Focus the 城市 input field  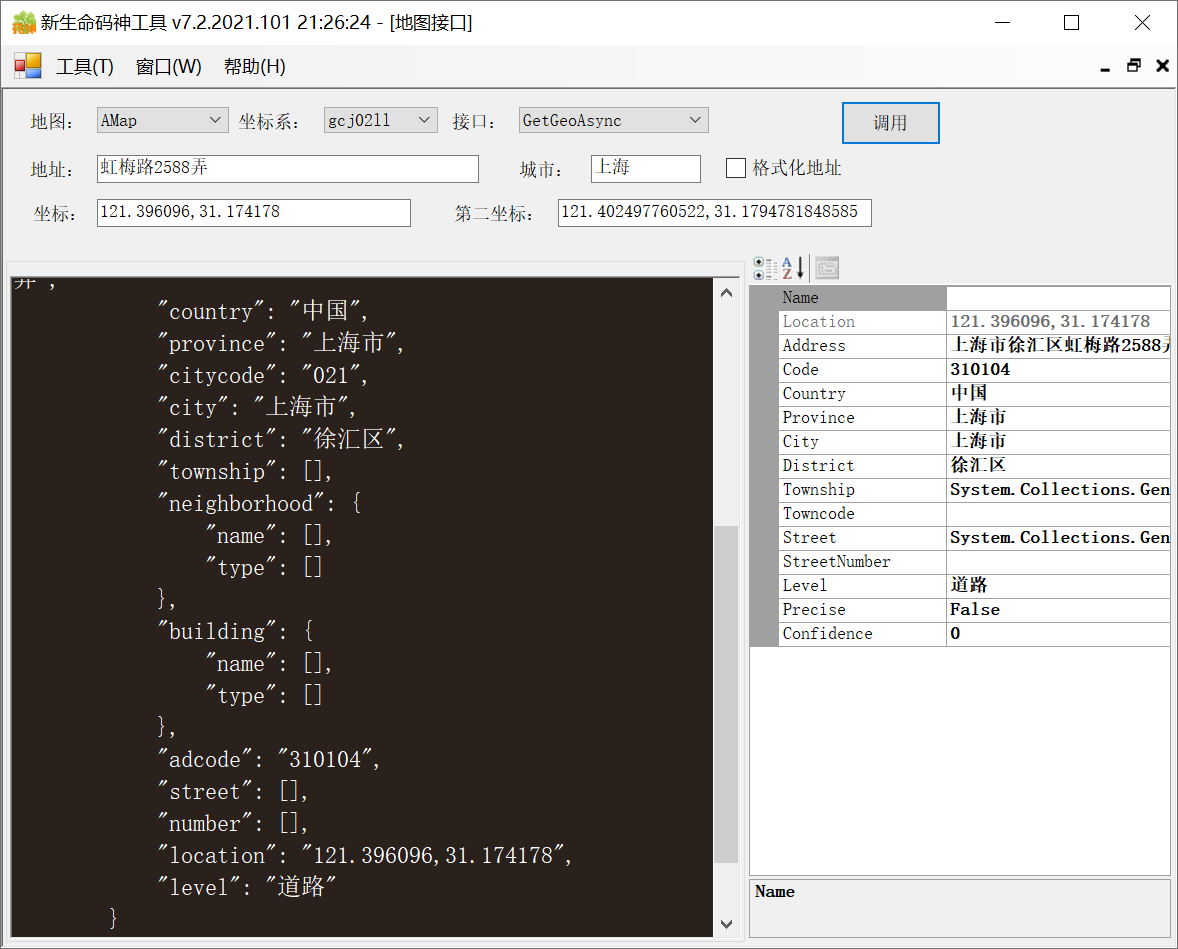pyautogui.click(x=645, y=168)
